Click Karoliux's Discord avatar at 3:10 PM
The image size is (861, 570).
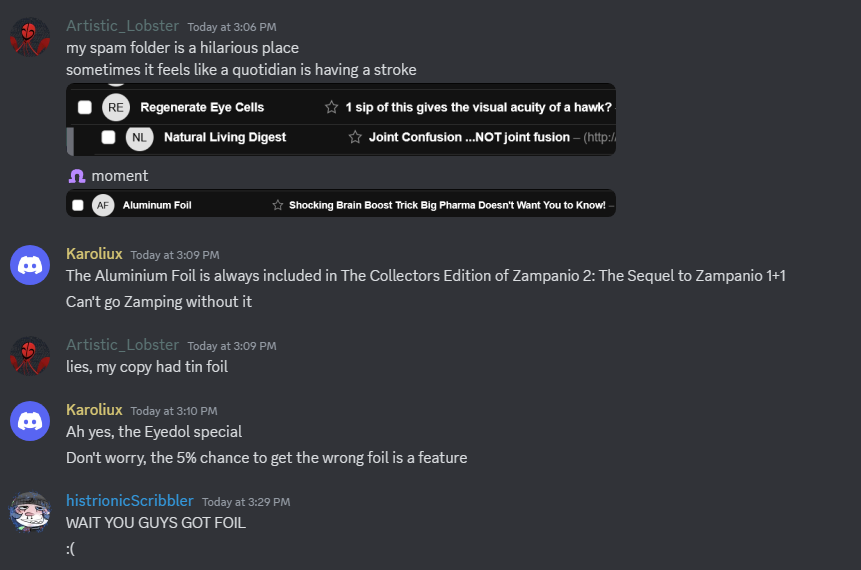tap(30, 421)
